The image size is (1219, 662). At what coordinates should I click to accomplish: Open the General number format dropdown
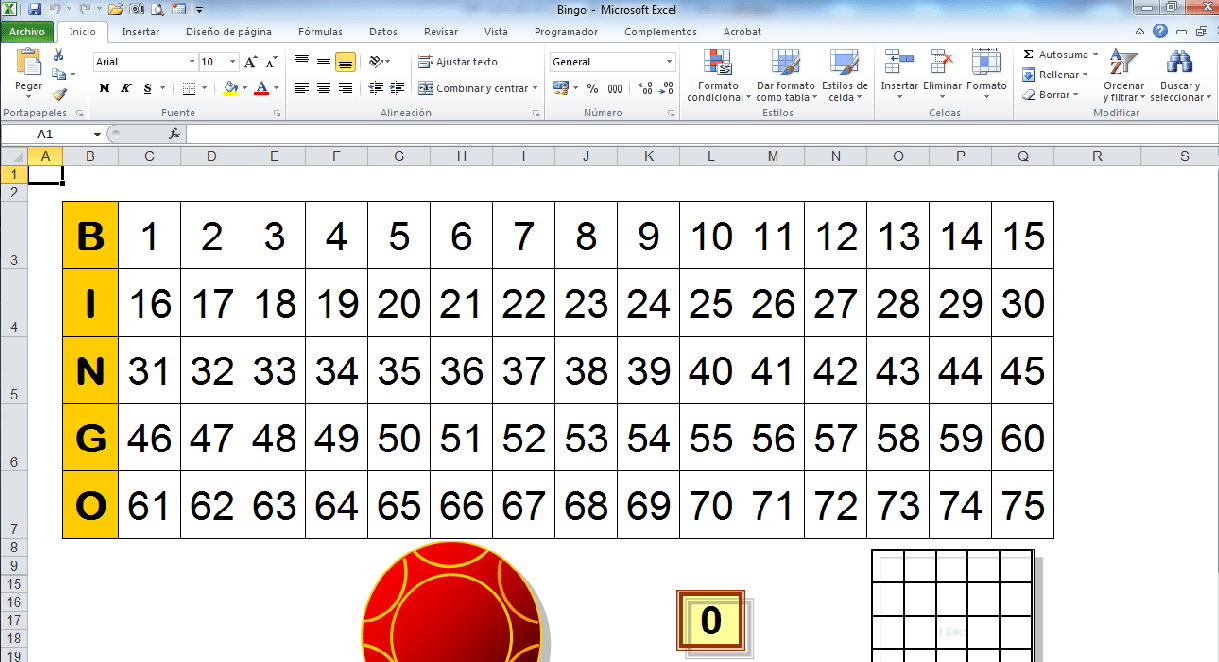coord(670,62)
